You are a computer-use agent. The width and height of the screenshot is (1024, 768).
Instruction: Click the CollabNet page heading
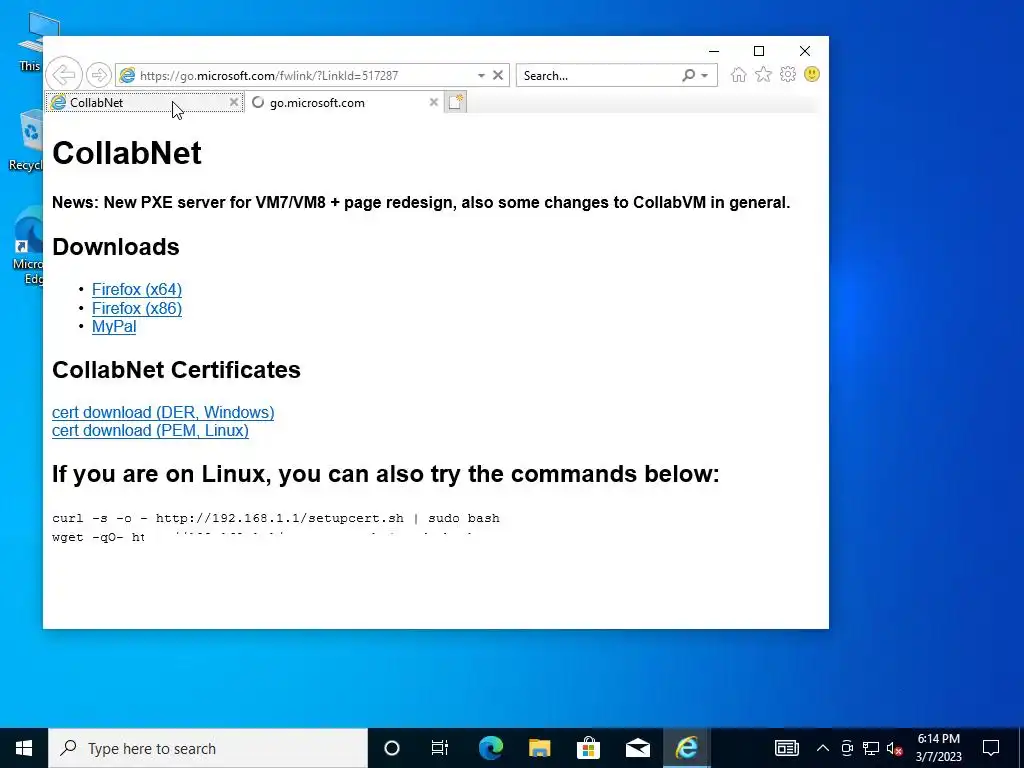pyautogui.click(x=127, y=153)
